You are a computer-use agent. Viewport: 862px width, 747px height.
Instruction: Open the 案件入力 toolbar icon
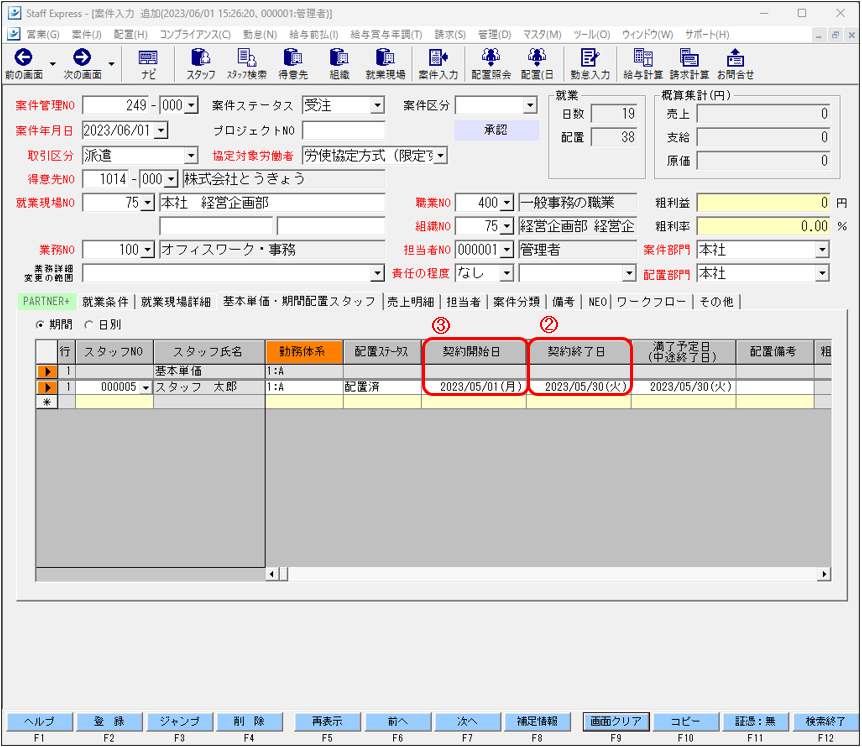[x=438, y=64]
